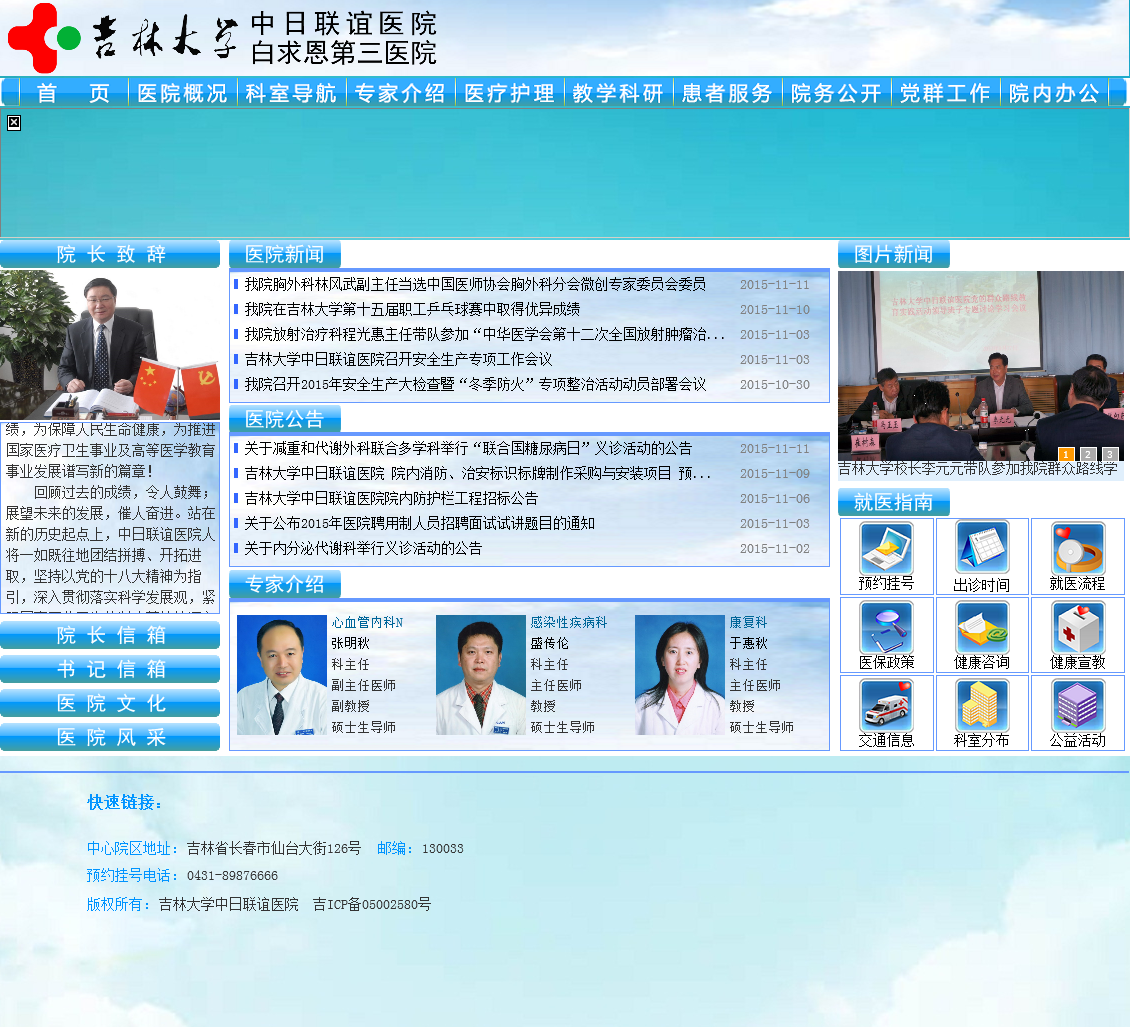Image resolution: width=1130 pixels, height=1027 pixels.
Task: Open 于惠秋 doctor photo
Action: 680,675
